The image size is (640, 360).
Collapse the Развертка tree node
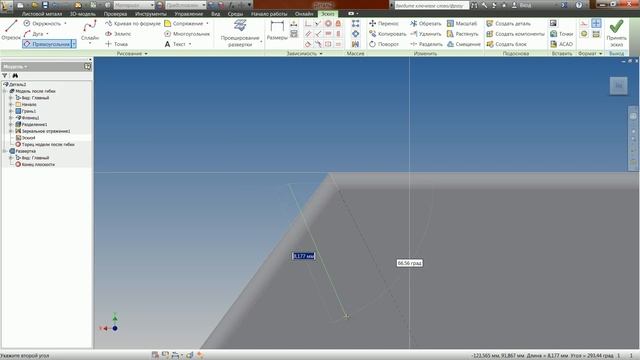(5, 151)
